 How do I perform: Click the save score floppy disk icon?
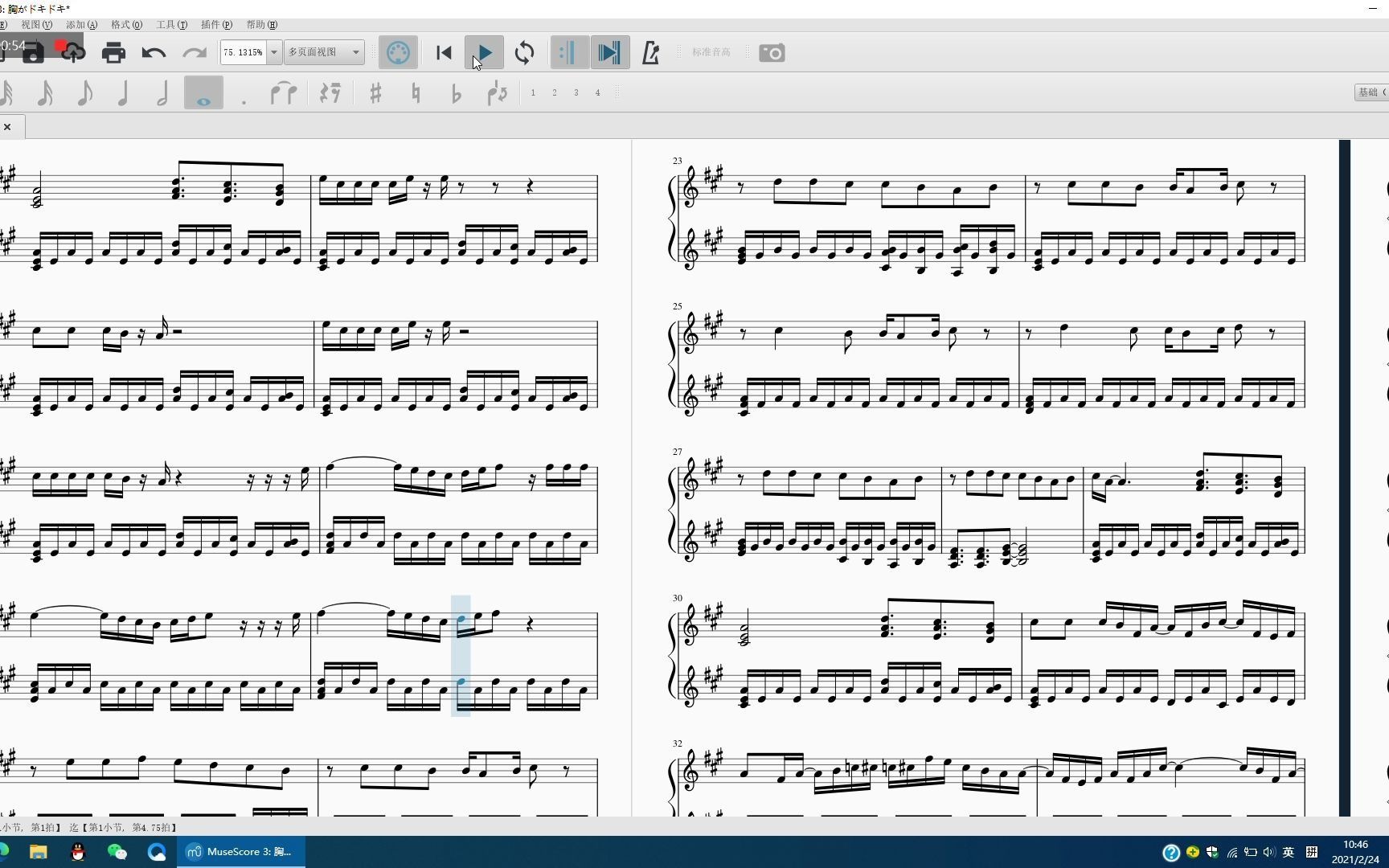[x=33, y=54]
